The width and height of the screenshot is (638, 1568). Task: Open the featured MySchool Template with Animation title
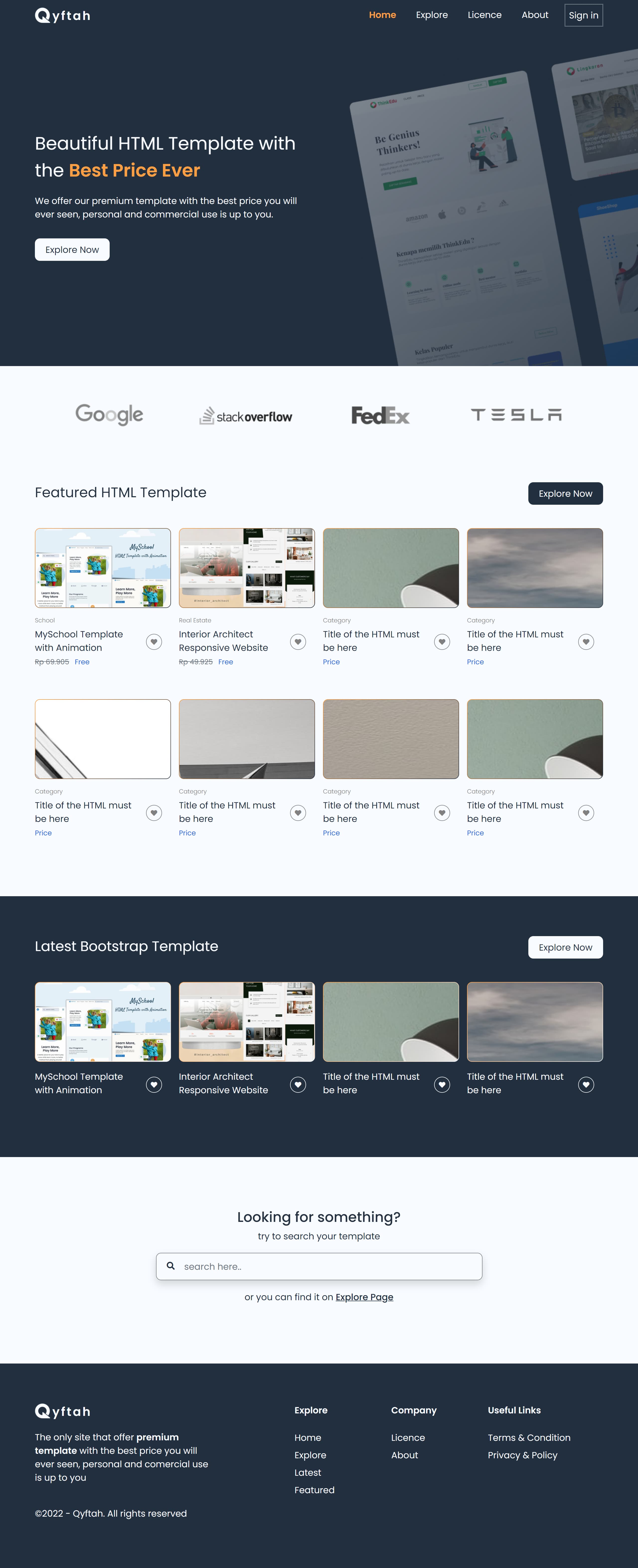coord(79,641)
